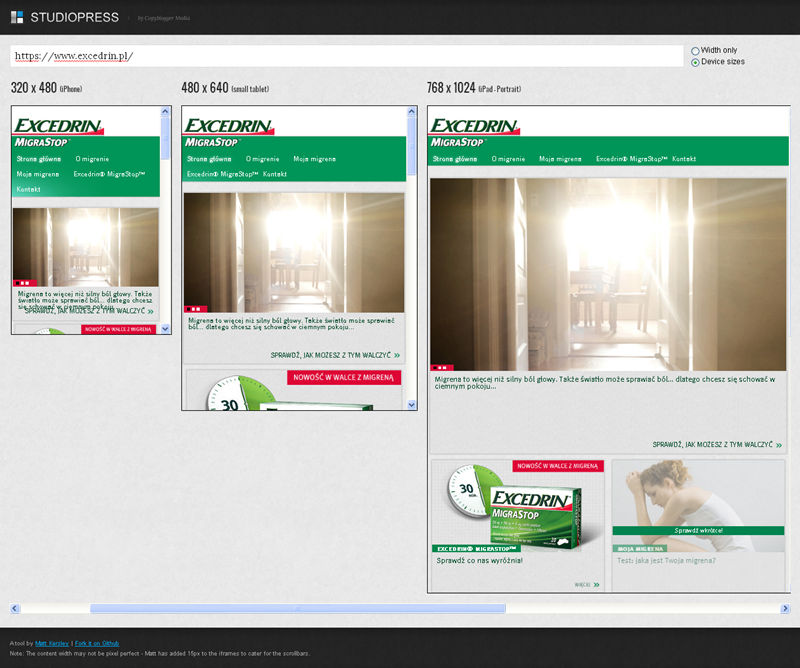Click down arrow in small tablet preview scrollbar
Viewport: 800px width, 668px height.
point(412,405)
